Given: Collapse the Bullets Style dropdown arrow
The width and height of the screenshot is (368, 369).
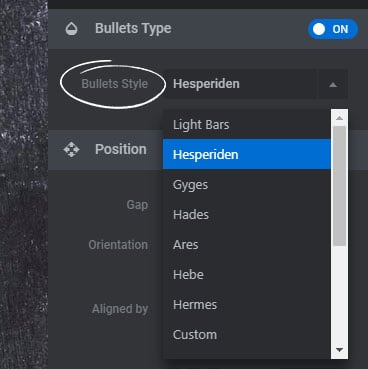Looking at the screenshot, I should 333,84.
